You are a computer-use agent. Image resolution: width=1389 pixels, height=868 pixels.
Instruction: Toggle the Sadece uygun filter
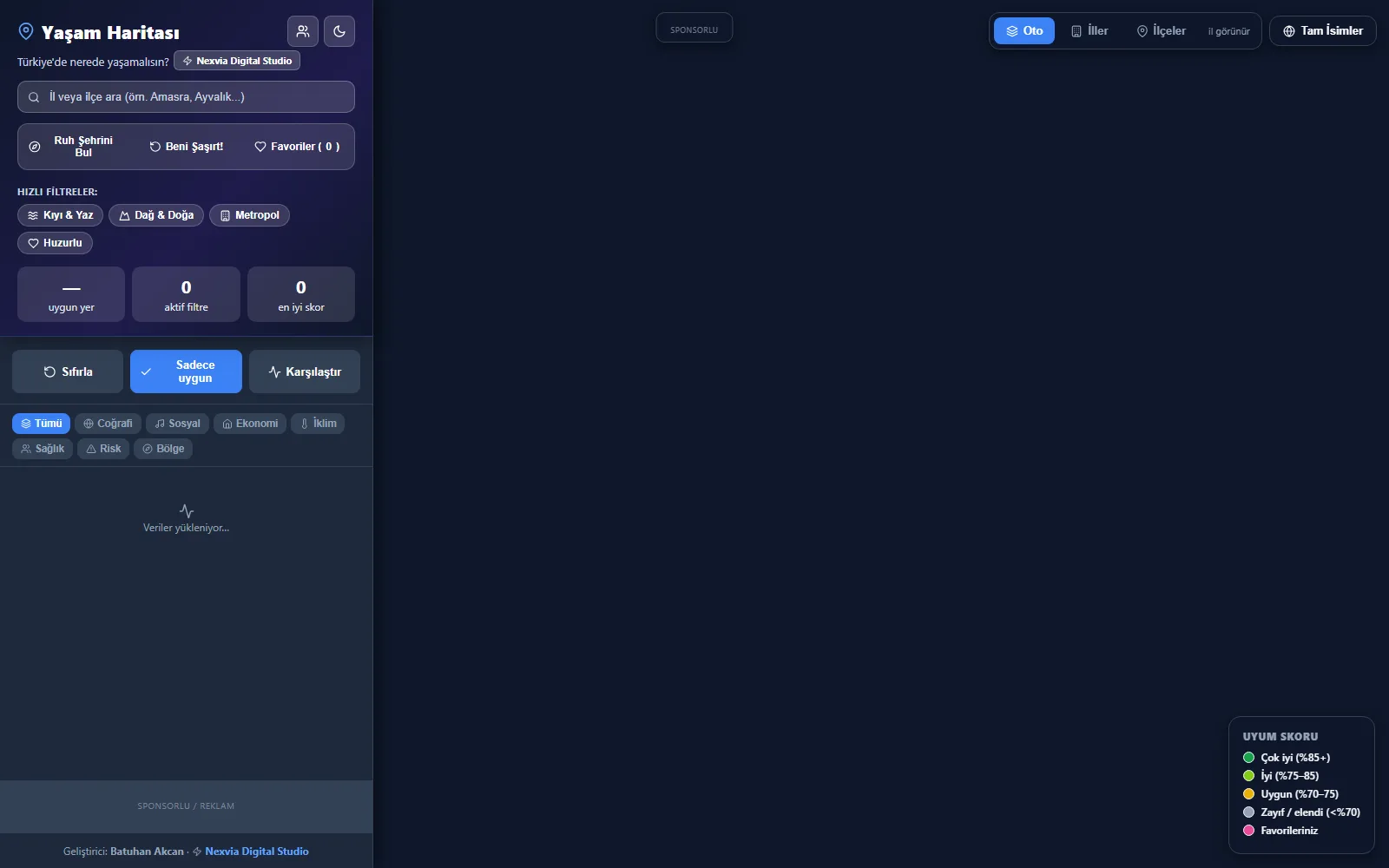pyautogui.click(x=186, y=372)
